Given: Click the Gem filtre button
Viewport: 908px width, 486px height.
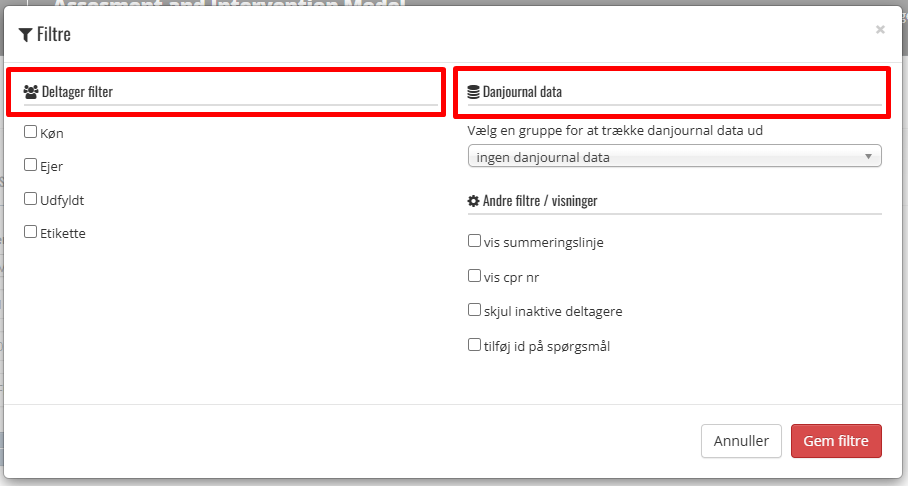Looking at the screenshot, I should 836,441.
